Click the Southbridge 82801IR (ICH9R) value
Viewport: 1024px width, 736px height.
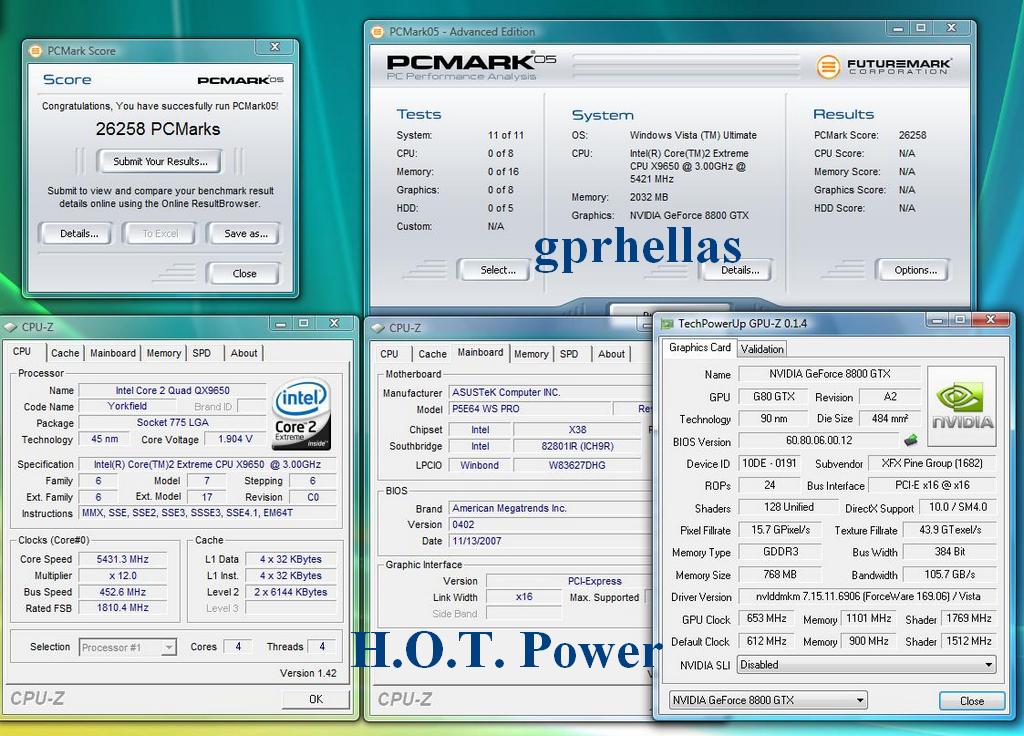[x=577, y=446]
